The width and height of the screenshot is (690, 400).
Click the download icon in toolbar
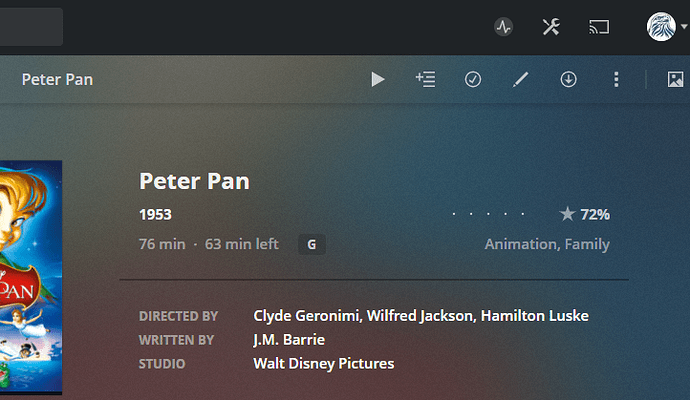pos(568,79)
